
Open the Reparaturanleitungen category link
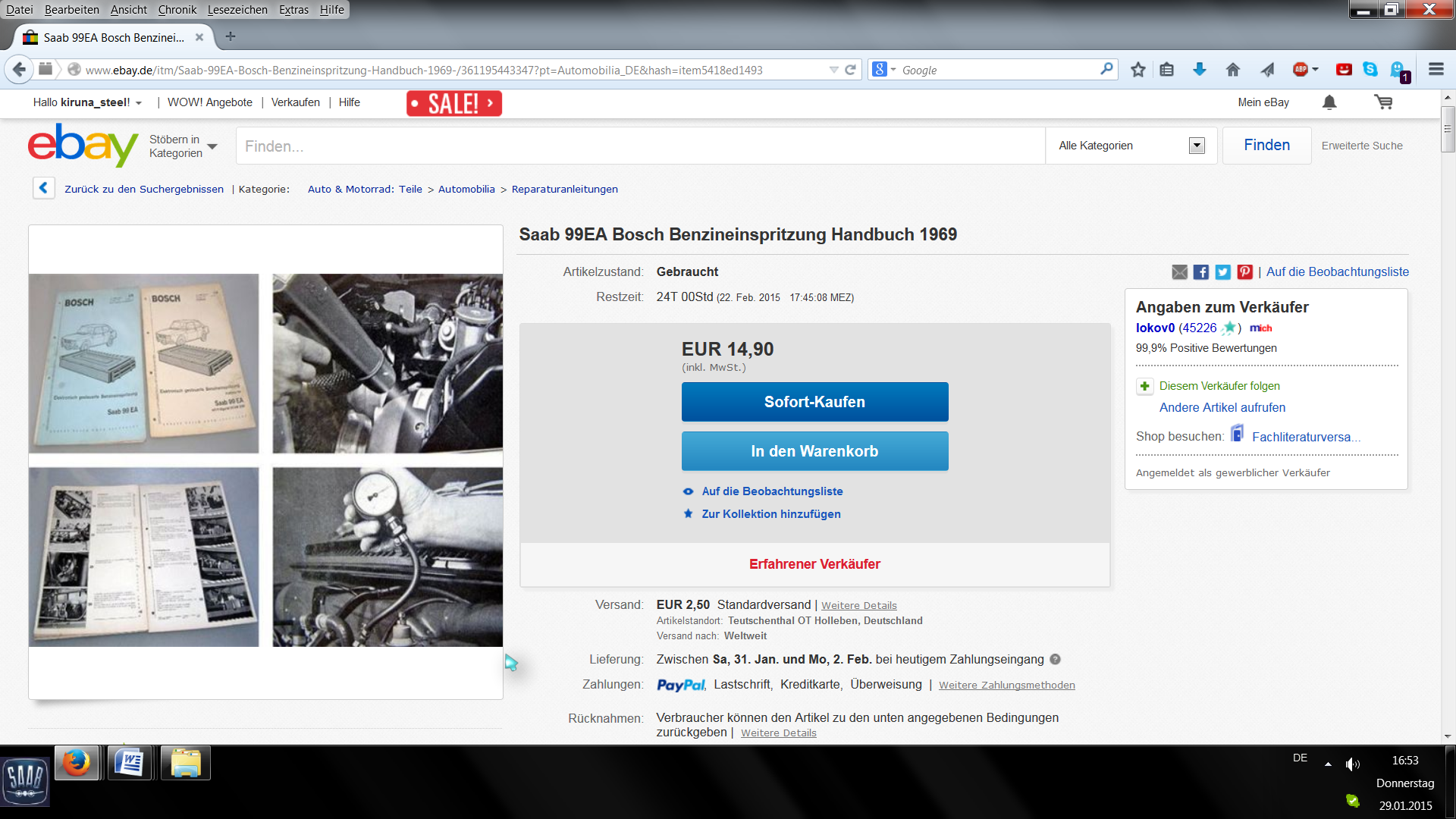coord(564,189)
